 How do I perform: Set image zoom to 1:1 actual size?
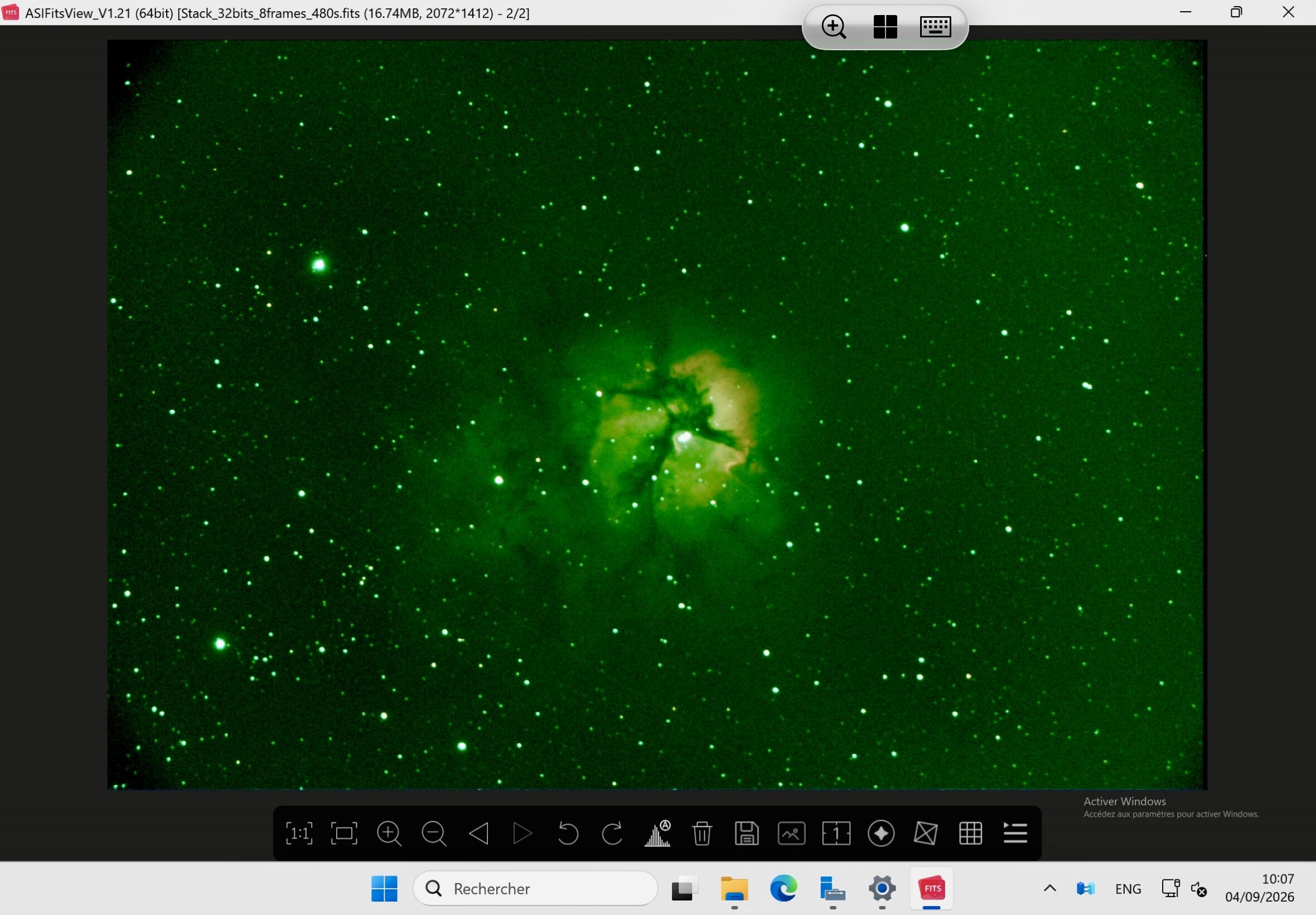click(x=299, y=833)
